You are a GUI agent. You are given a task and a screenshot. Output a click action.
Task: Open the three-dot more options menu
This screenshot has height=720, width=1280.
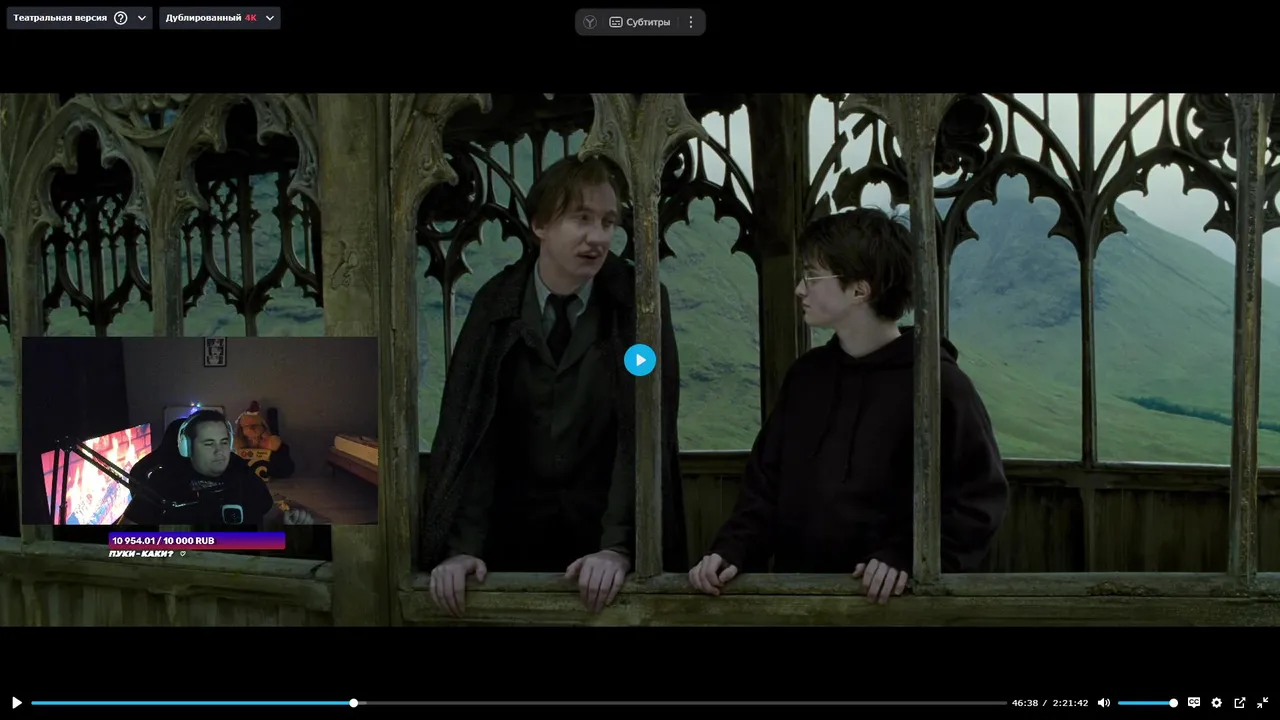click(x=690, y=22)
